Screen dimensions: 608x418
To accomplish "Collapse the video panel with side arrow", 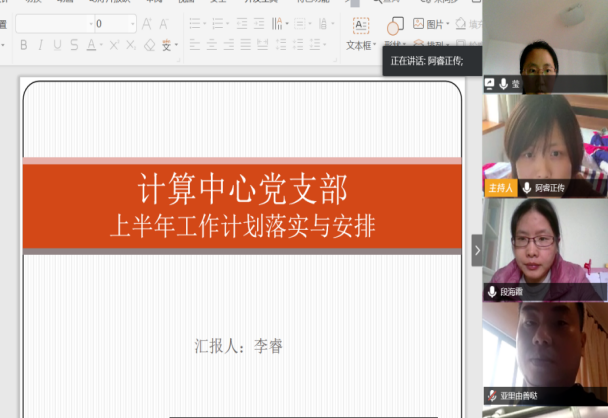I will (x=477, y=250).
